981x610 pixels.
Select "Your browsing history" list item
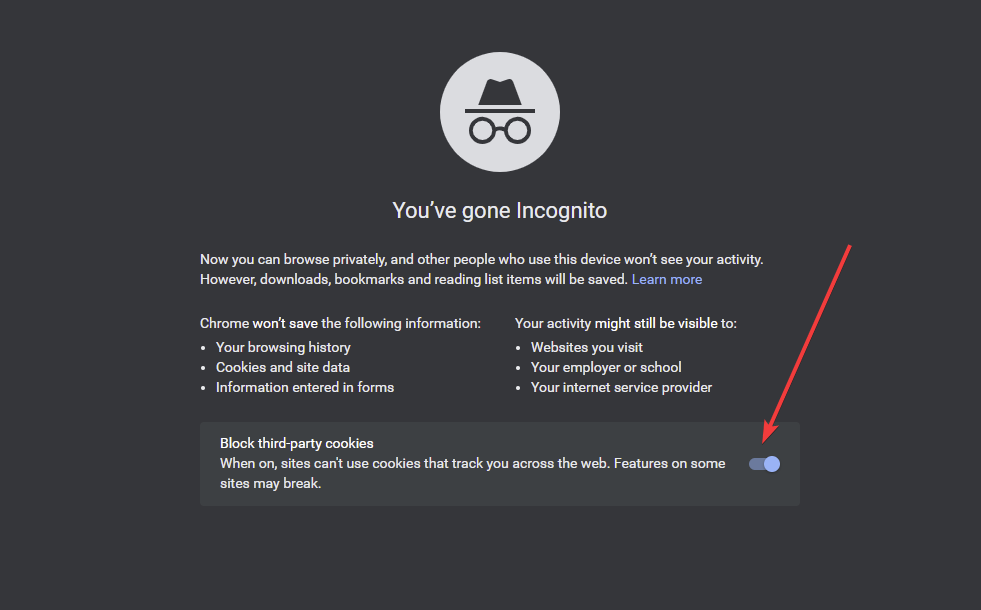pos(283,347)
